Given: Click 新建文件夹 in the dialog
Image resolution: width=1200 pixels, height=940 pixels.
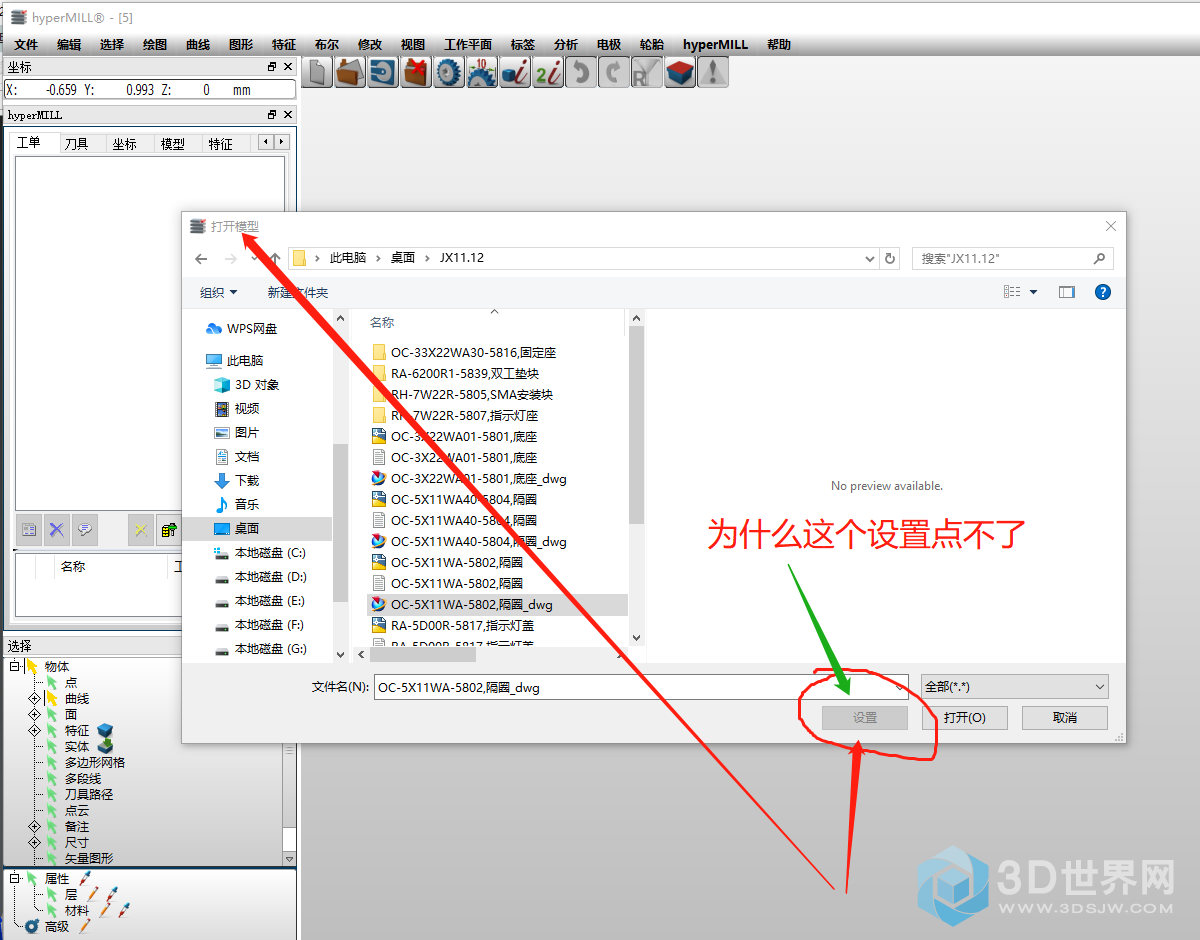Looking at the screenshot, I should tap(297, 292).
